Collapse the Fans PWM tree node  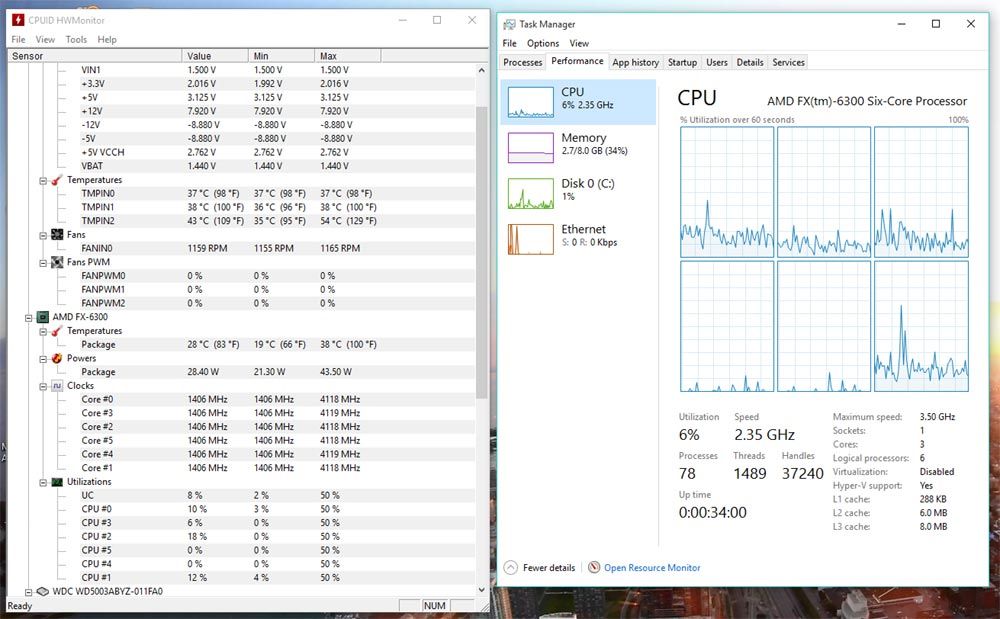coord(43,263)
